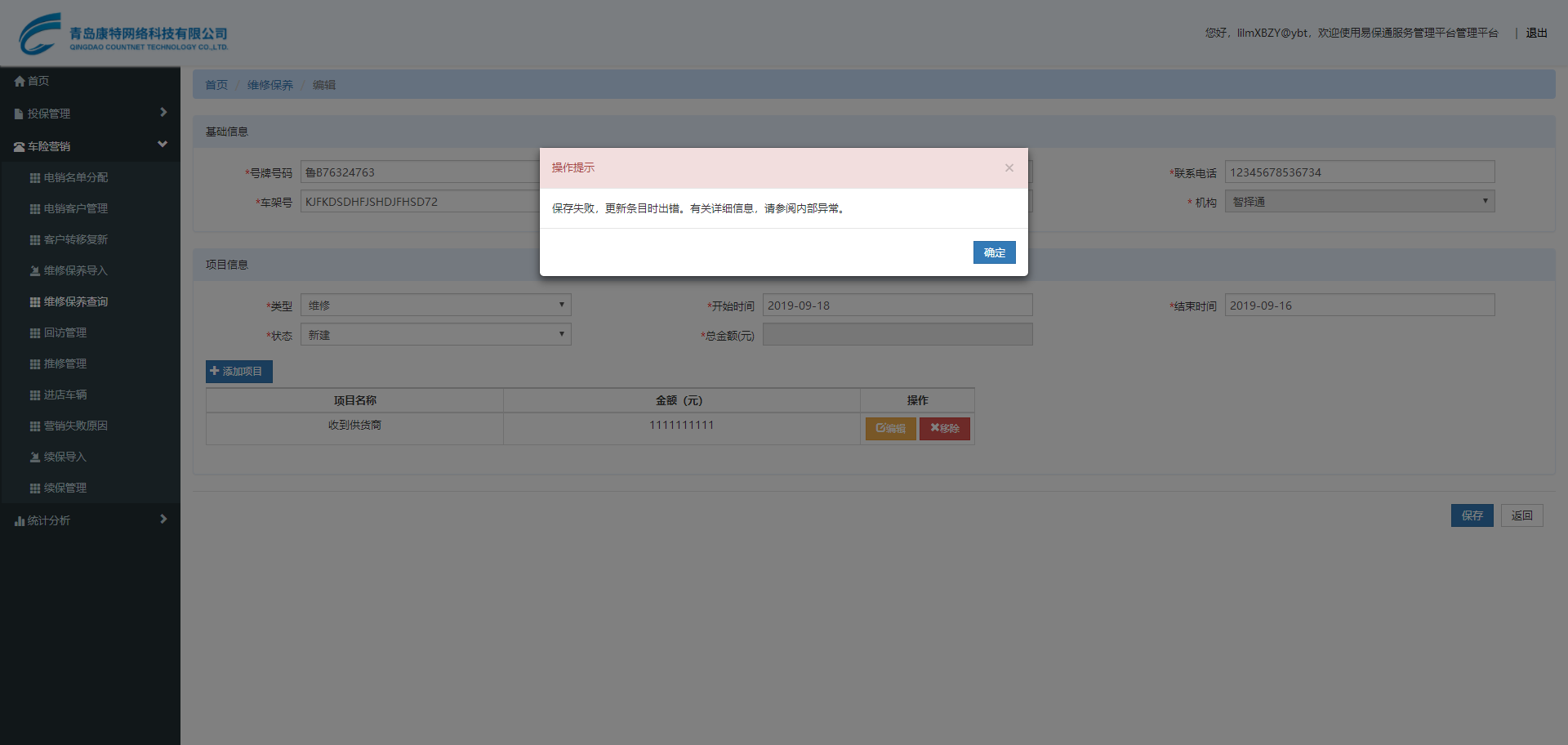The image size is (1568, 745).
Task: Open the 机构 dropdown
Action: 1360,202
